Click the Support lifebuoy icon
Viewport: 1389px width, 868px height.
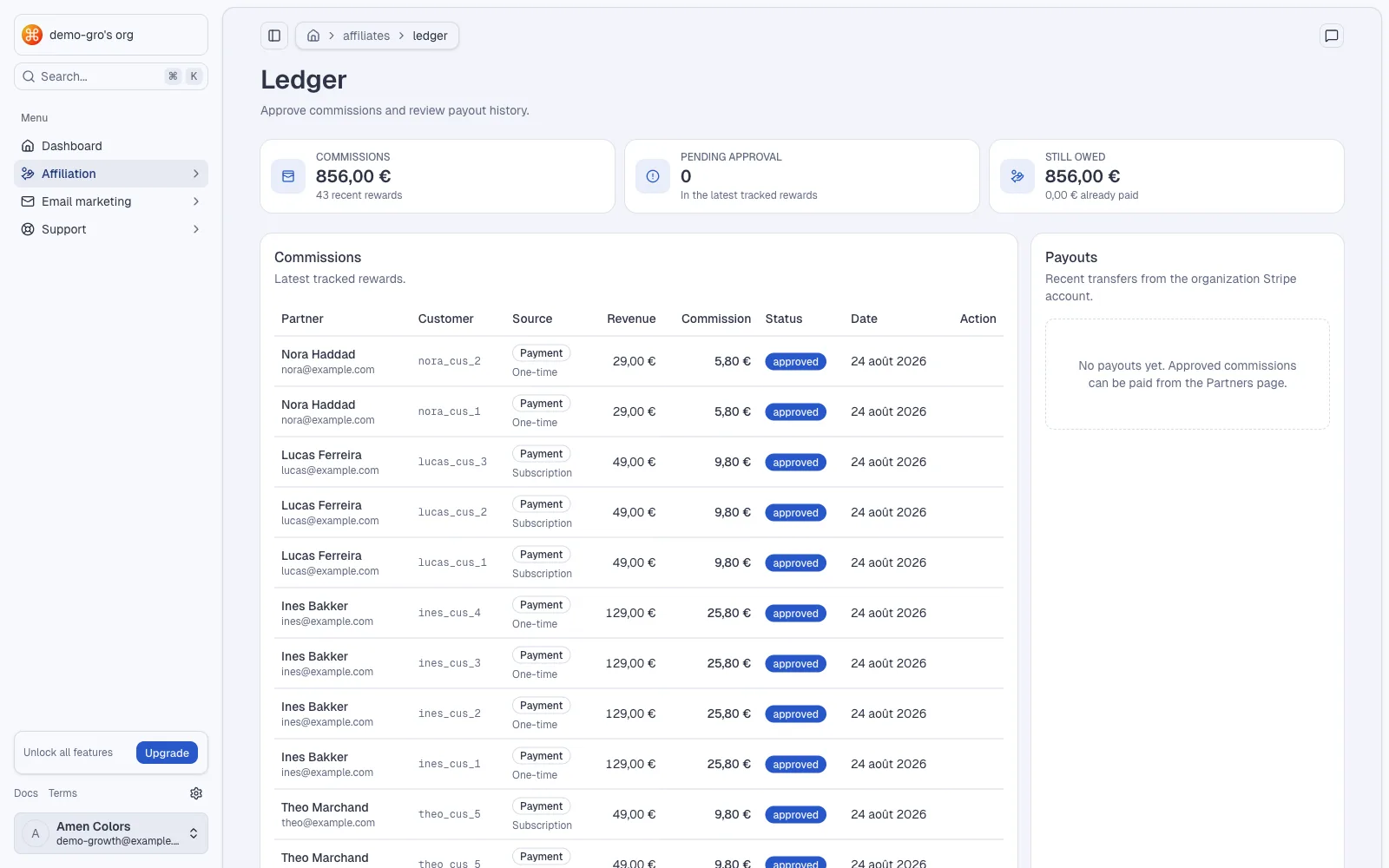click(x=28, y=229)
